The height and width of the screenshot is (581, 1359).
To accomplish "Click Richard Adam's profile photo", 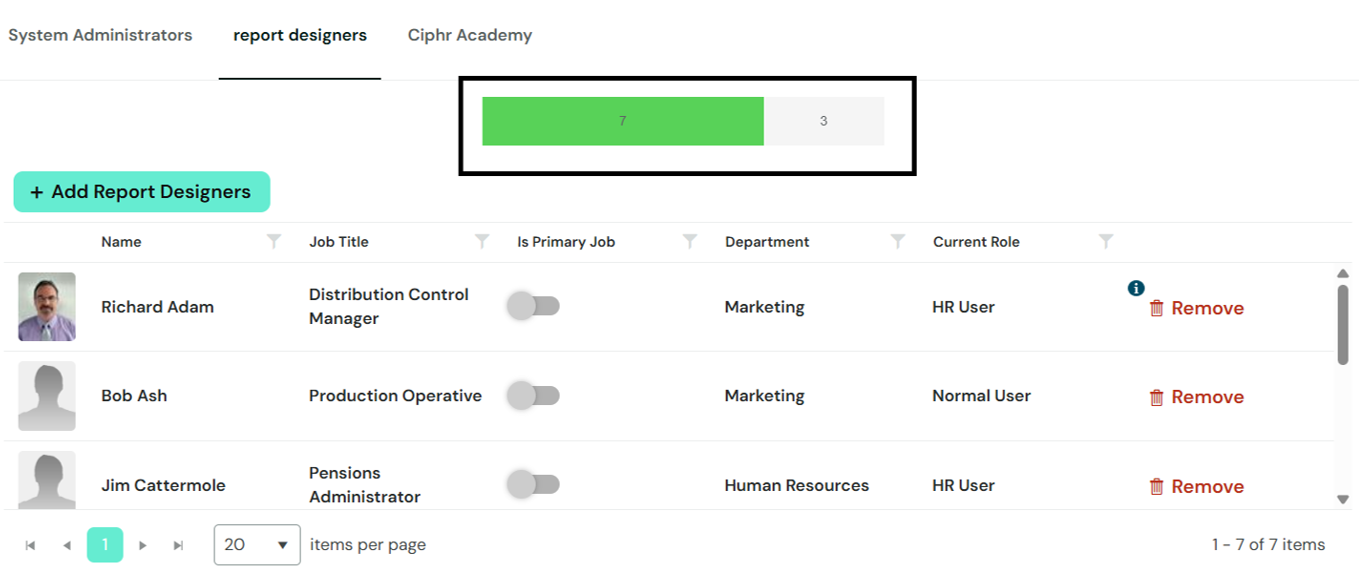I will tap(47, 307).
